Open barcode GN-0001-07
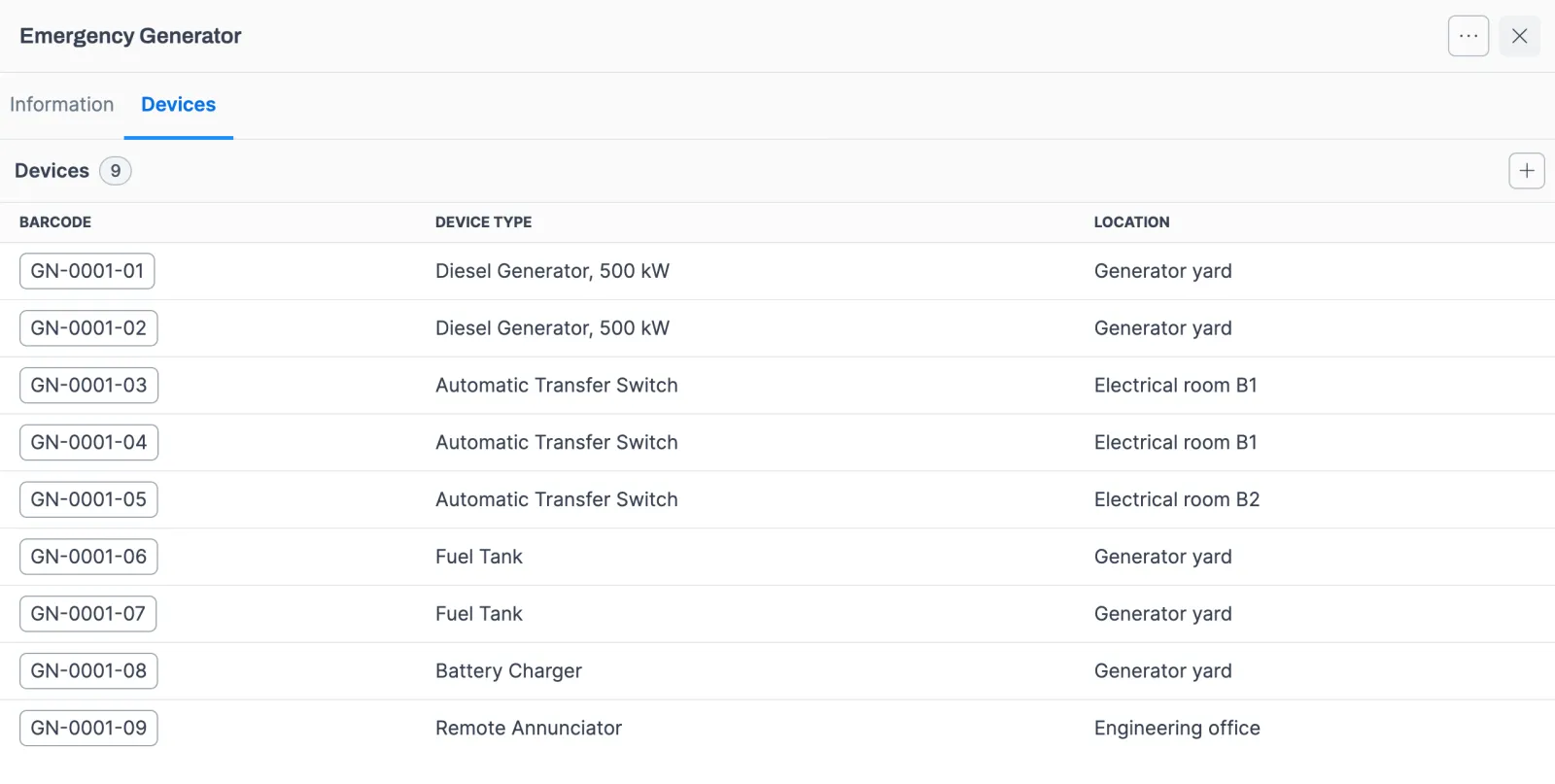Viewport: 1555px width, 784px height. point(87,614)
